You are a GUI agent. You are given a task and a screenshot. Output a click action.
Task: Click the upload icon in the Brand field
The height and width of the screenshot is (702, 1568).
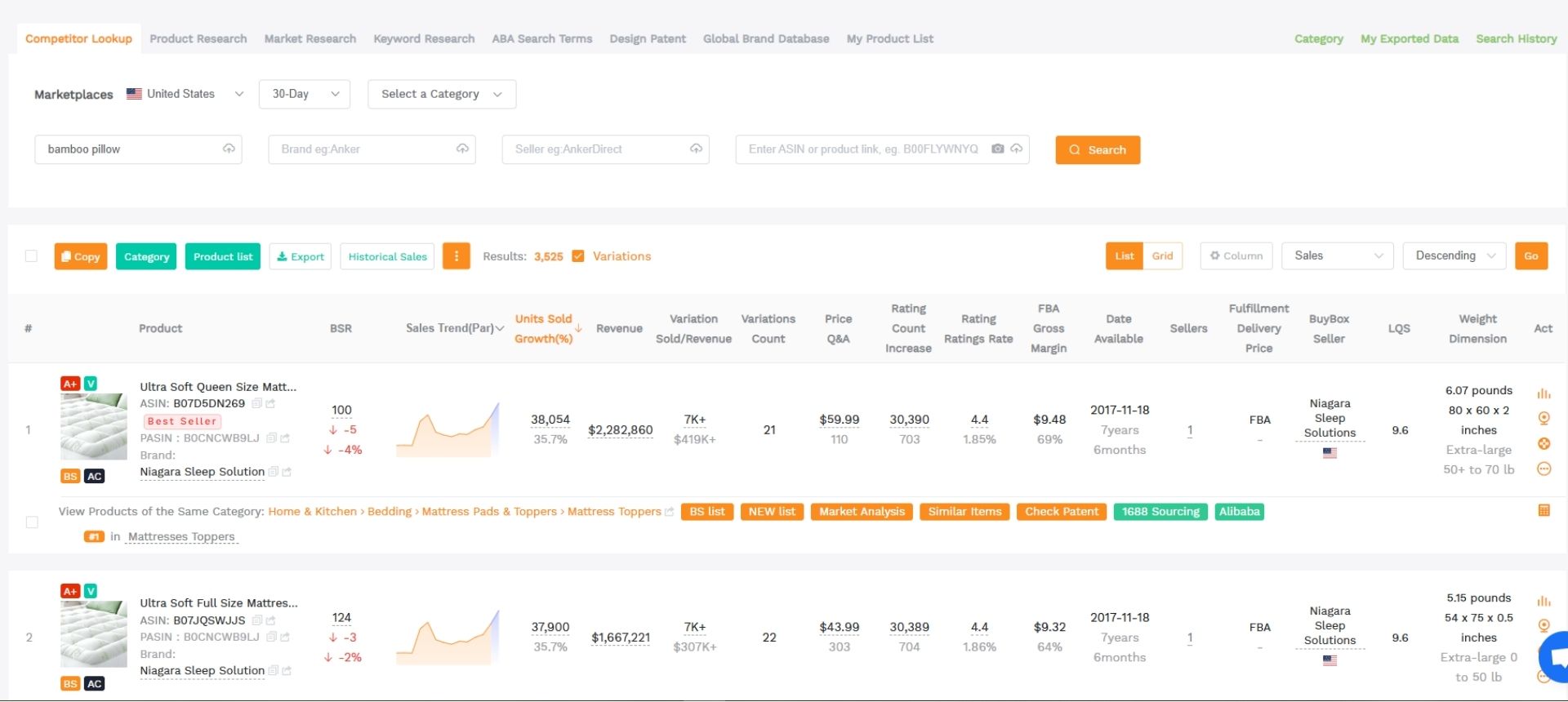(462, 149)
